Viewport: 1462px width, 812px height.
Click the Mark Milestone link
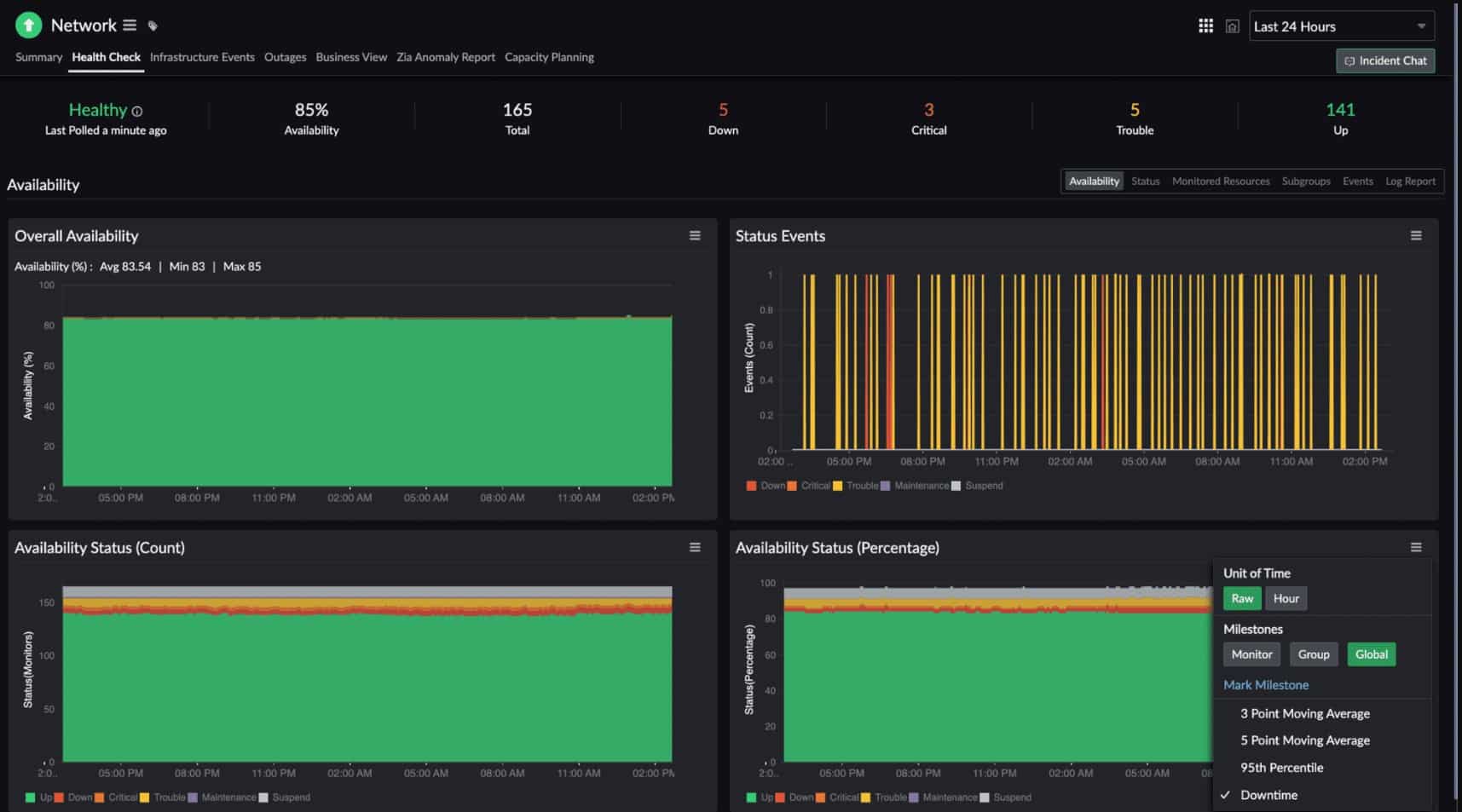[x=1266, y=684]
